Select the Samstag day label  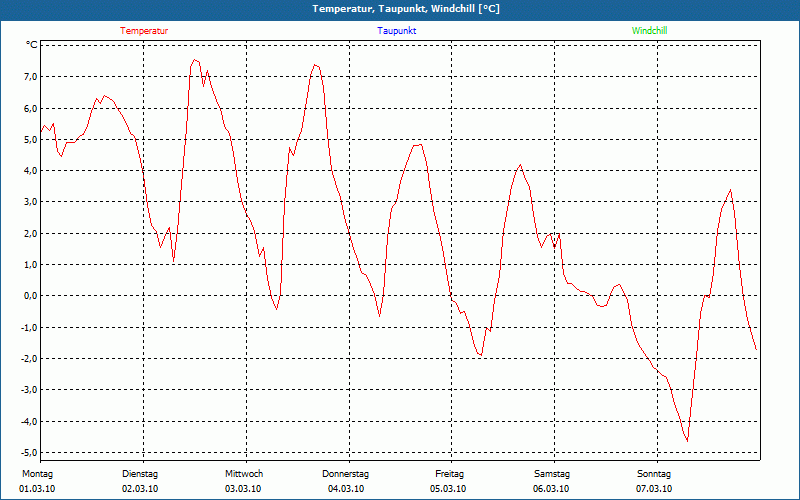tap(552, 474)
